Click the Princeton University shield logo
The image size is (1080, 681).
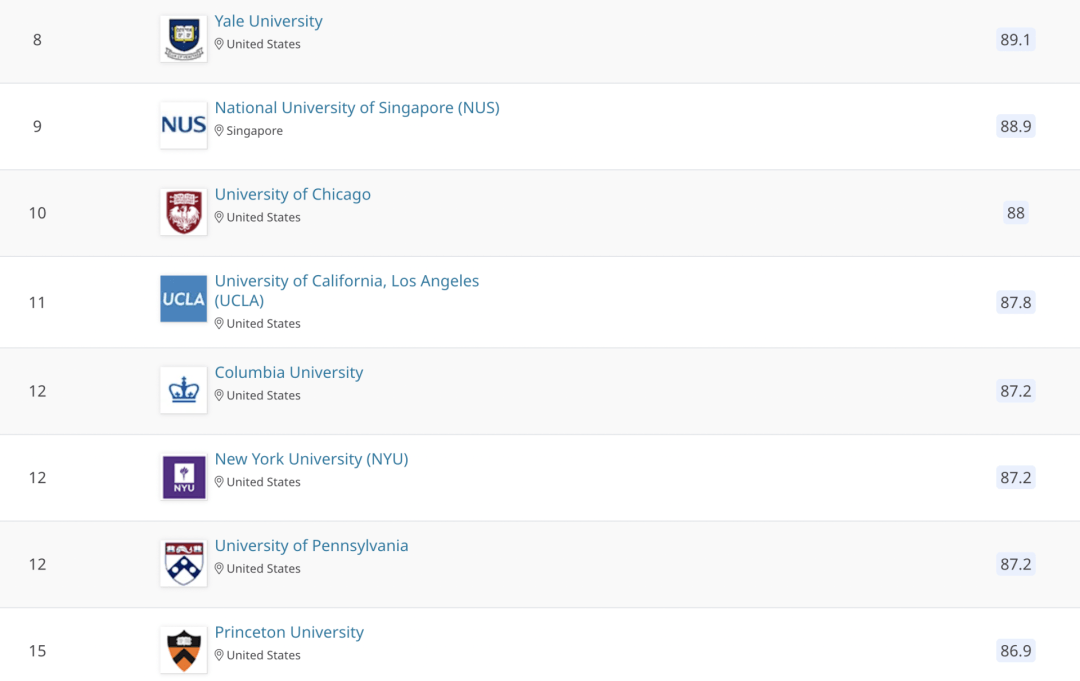click(183, 650)
